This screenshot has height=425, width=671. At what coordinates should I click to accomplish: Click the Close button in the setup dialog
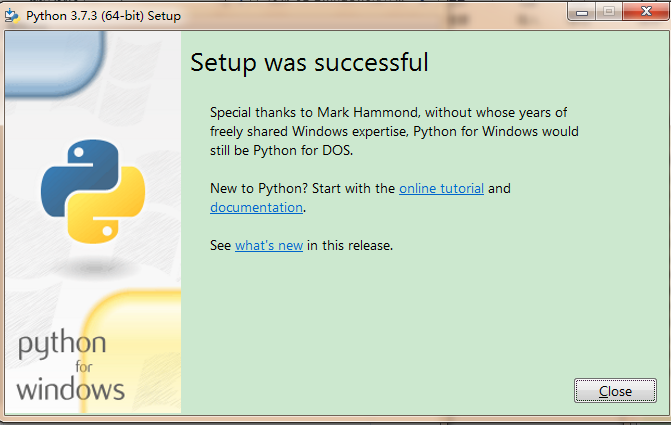[615, 390]
